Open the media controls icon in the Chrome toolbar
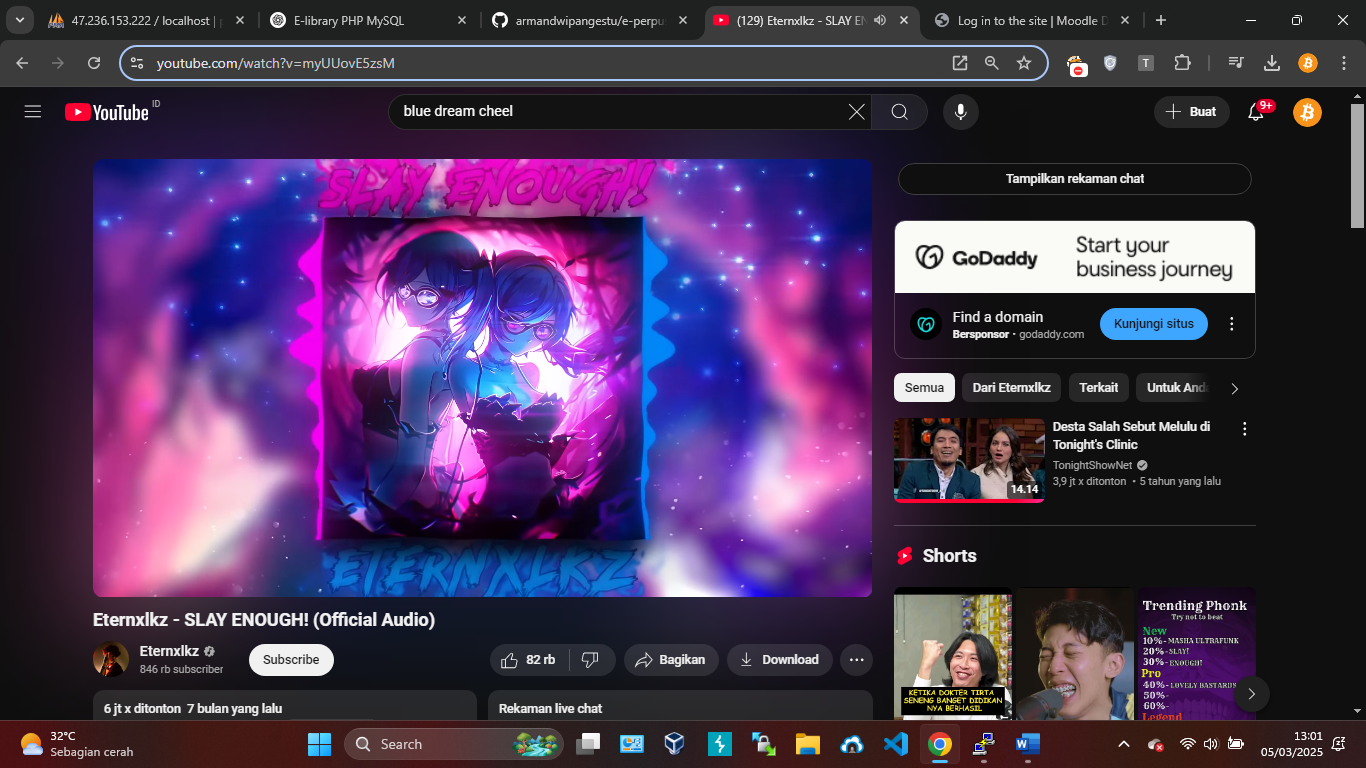Image resolution: width=1366 pixels, height=768 pixels. point(1237,63)
